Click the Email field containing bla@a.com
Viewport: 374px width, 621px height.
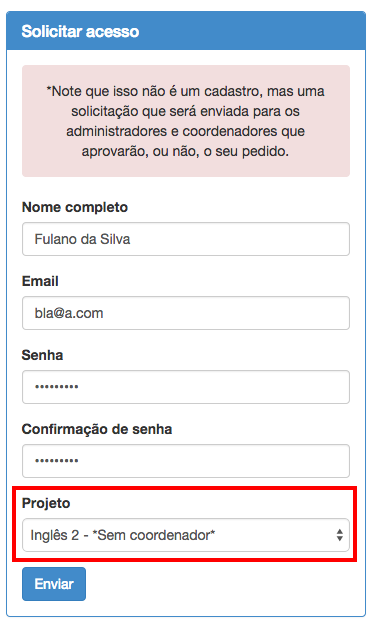[x=186, y=313]
